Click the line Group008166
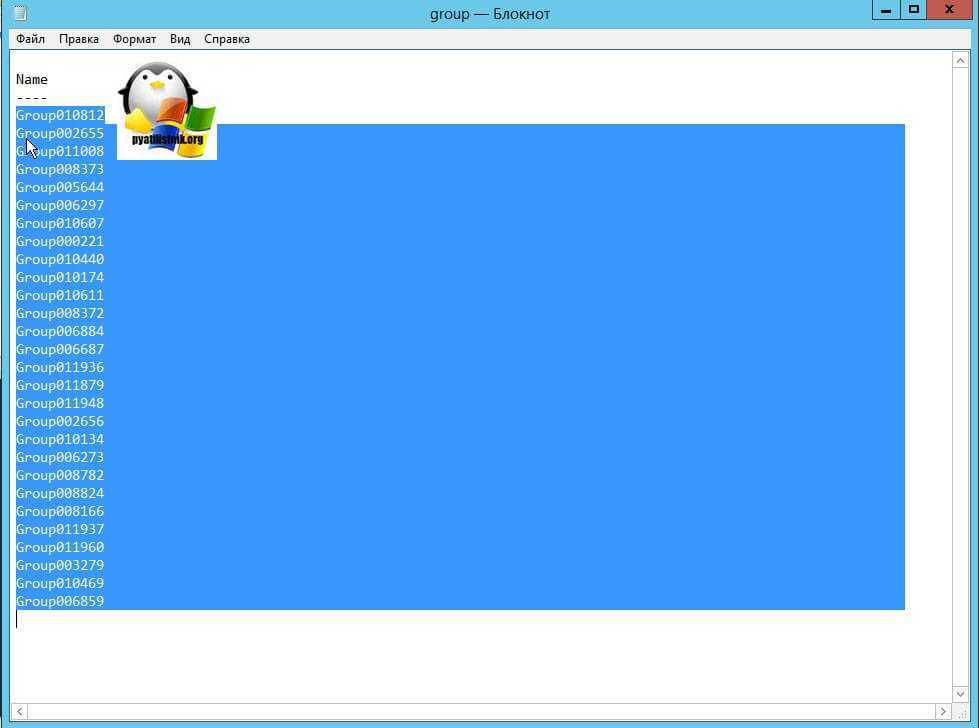Viewport: 979px width, 728px height. (60, 511)
